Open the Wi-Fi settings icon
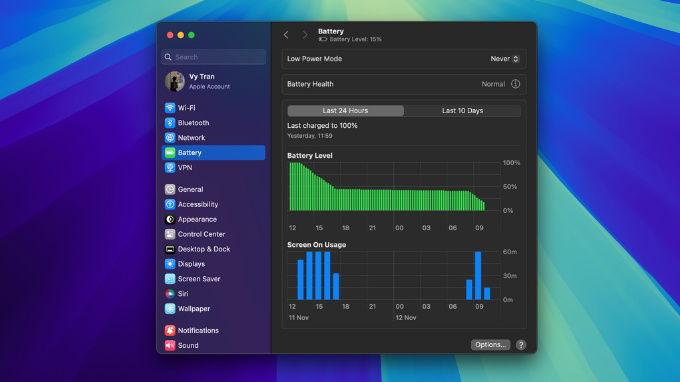 pyautogui.click(x=170, y=108)
